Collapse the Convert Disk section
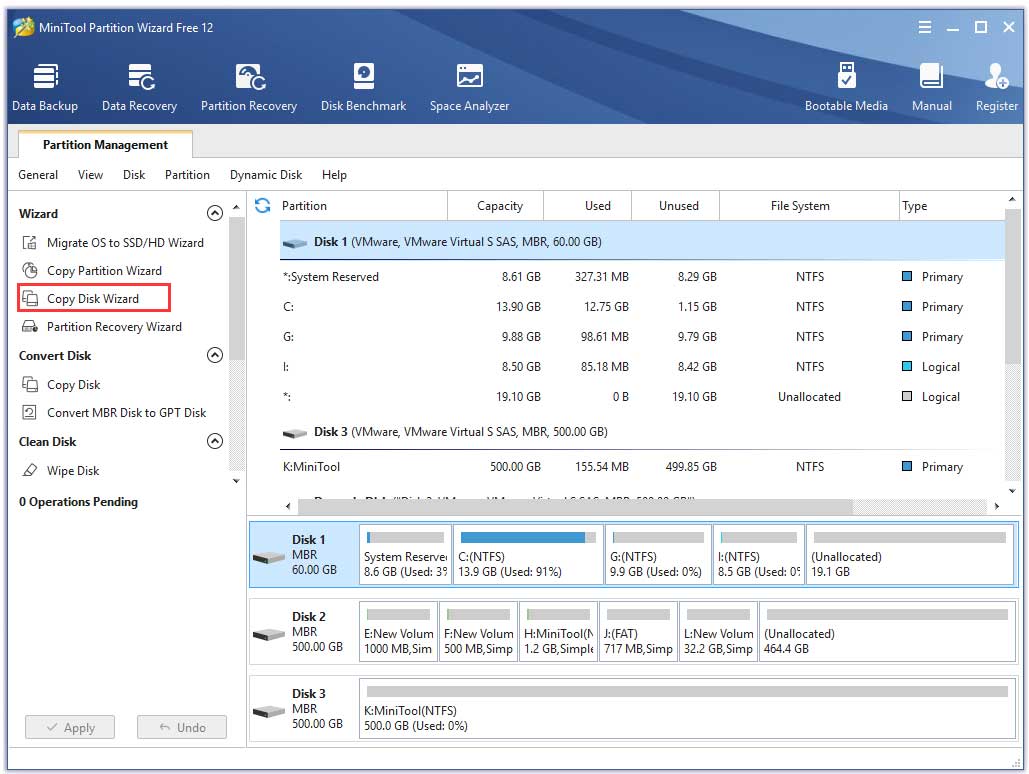 (x=215, y=355)
